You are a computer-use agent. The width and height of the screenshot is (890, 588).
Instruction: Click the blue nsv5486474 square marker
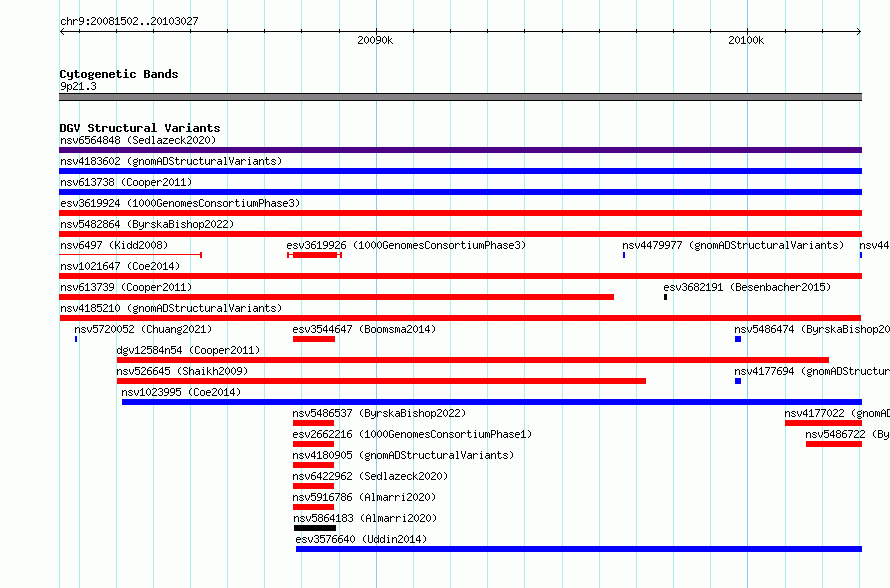(x=738, y=339)
